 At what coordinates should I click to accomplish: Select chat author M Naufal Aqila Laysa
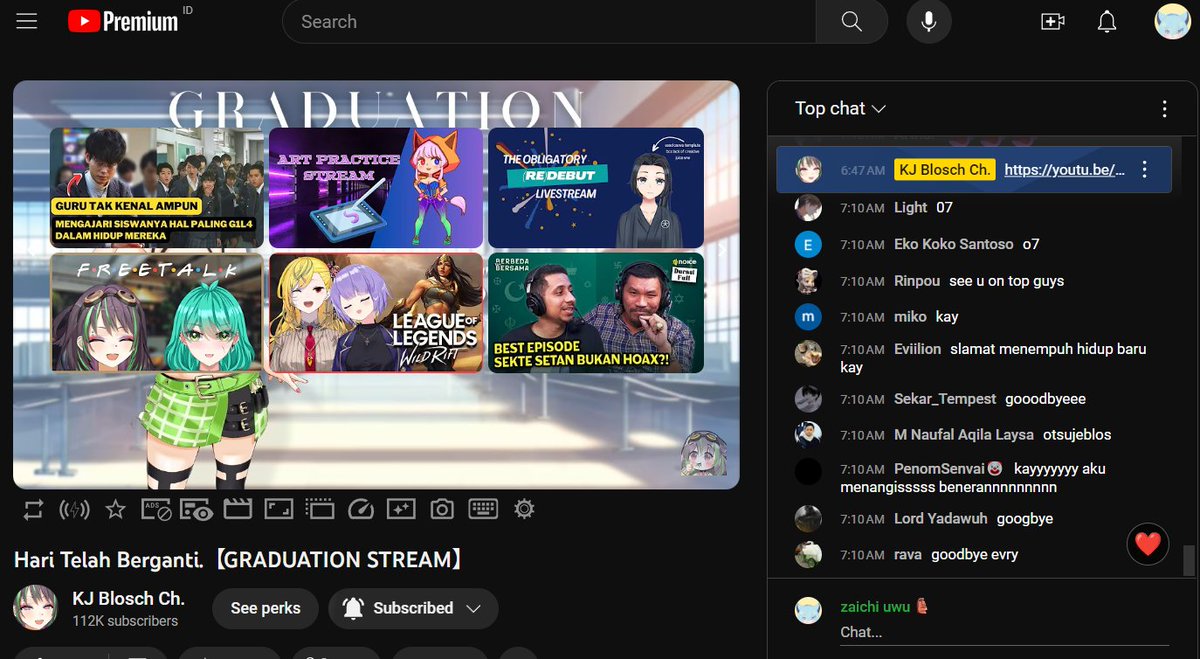[x=964, y=435]
